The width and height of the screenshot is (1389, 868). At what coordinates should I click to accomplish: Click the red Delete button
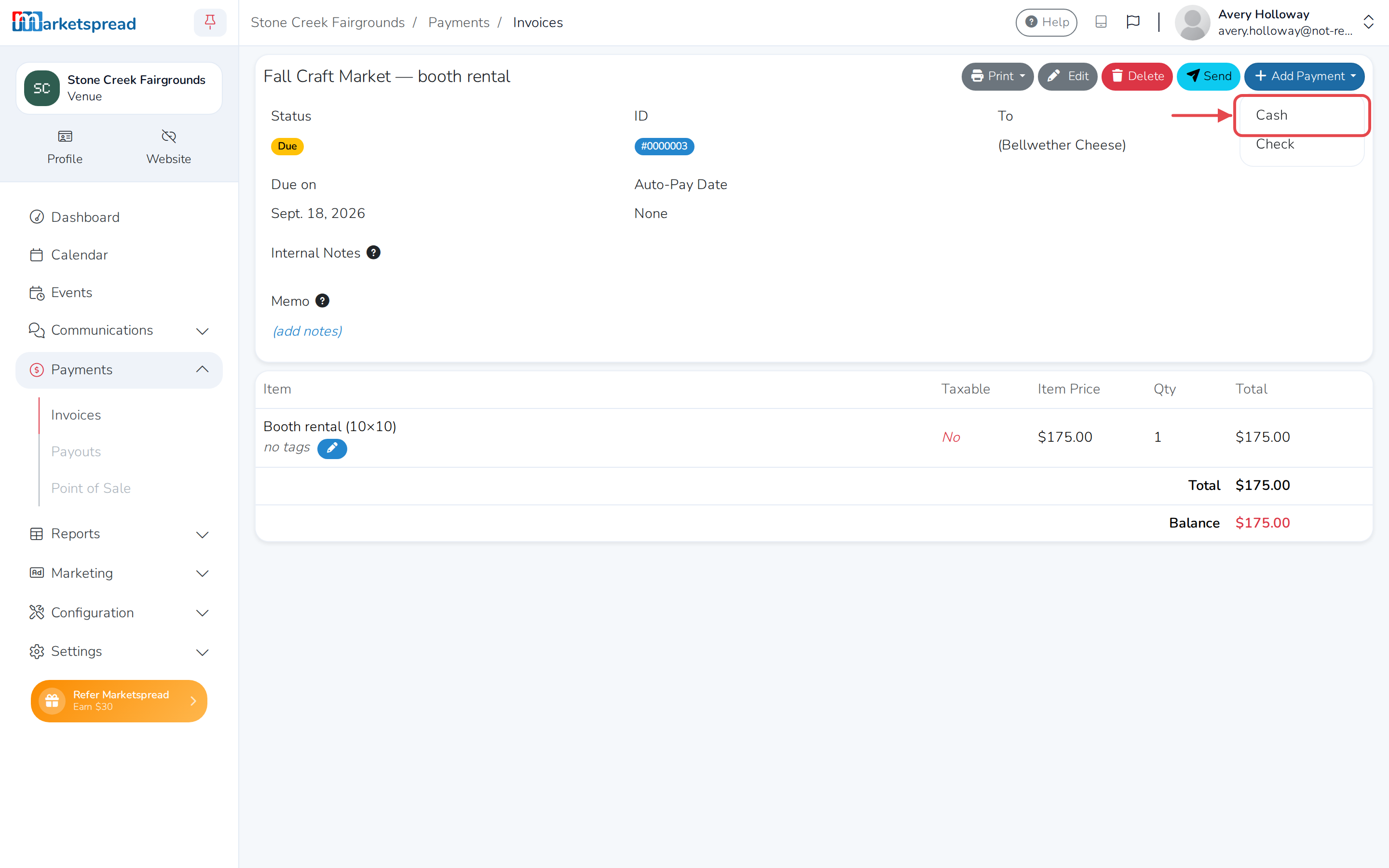pos(1136,76)
